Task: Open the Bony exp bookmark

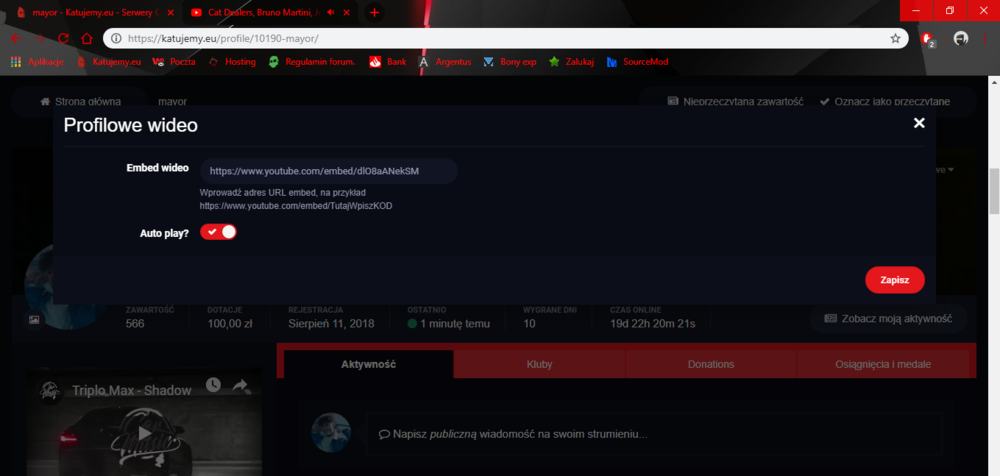Action: (x=510, y=62)
